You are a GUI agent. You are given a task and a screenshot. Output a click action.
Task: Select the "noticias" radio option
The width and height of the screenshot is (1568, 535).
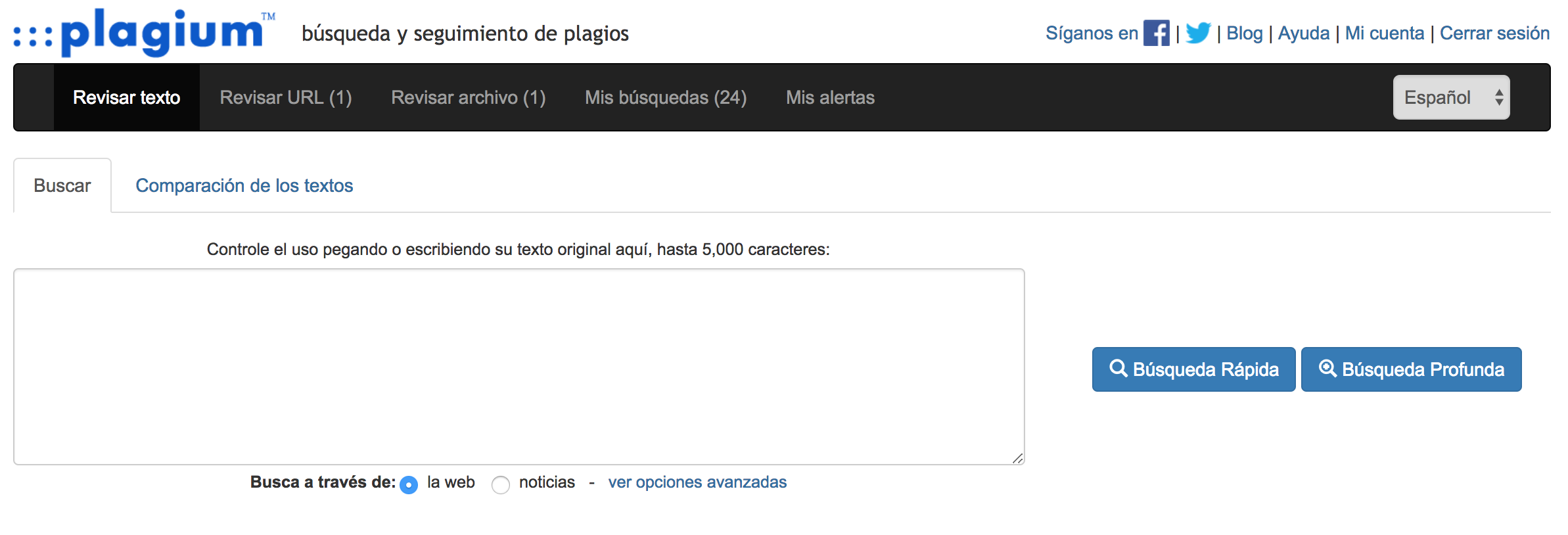click(501, 485)
